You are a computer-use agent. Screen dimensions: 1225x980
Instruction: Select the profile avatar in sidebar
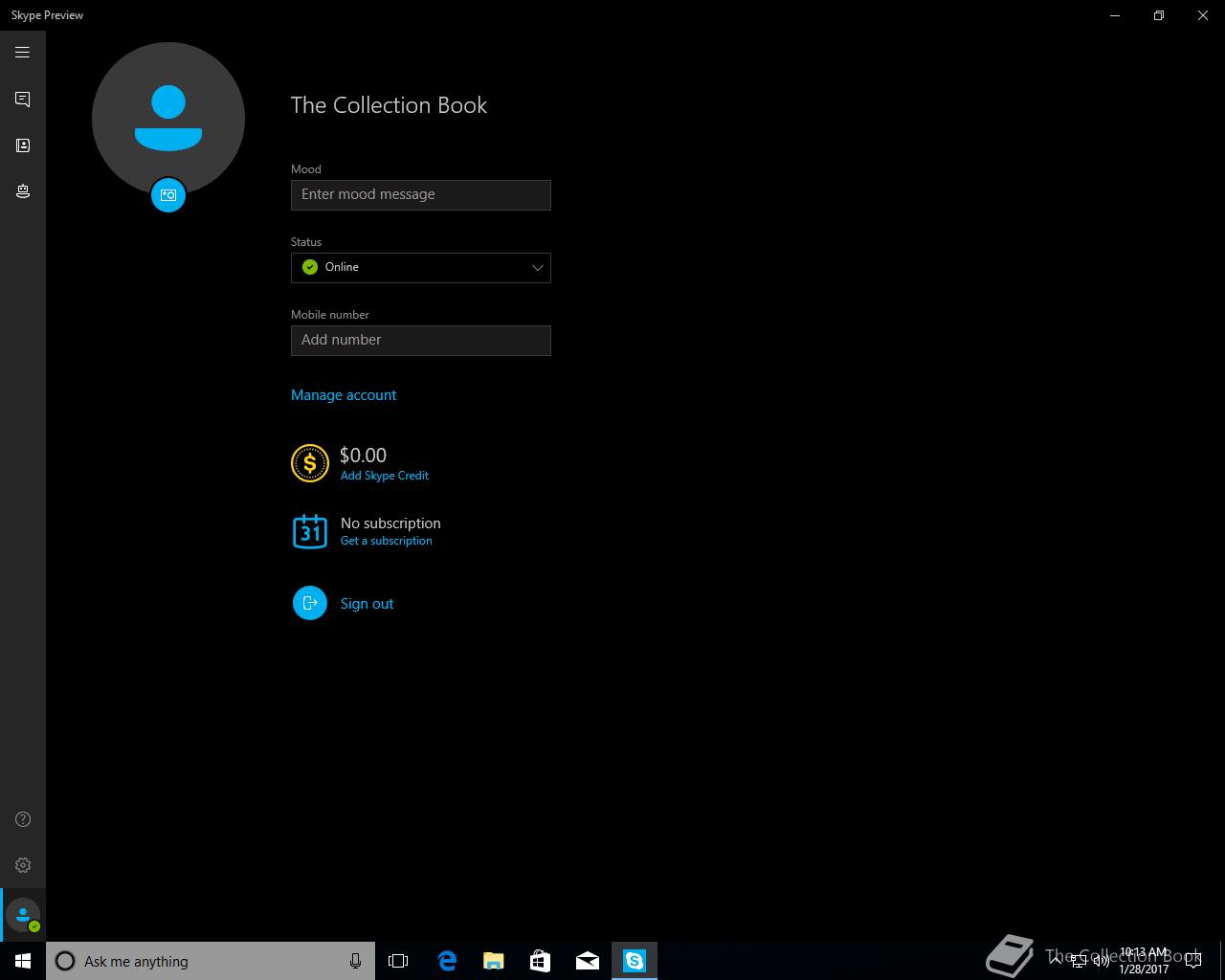pos(23,915)
